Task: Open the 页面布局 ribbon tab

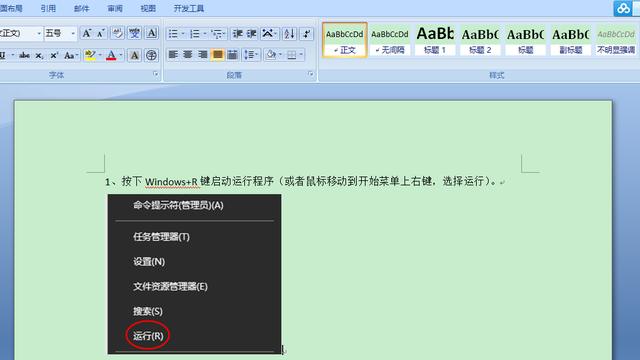Action: 11,8
